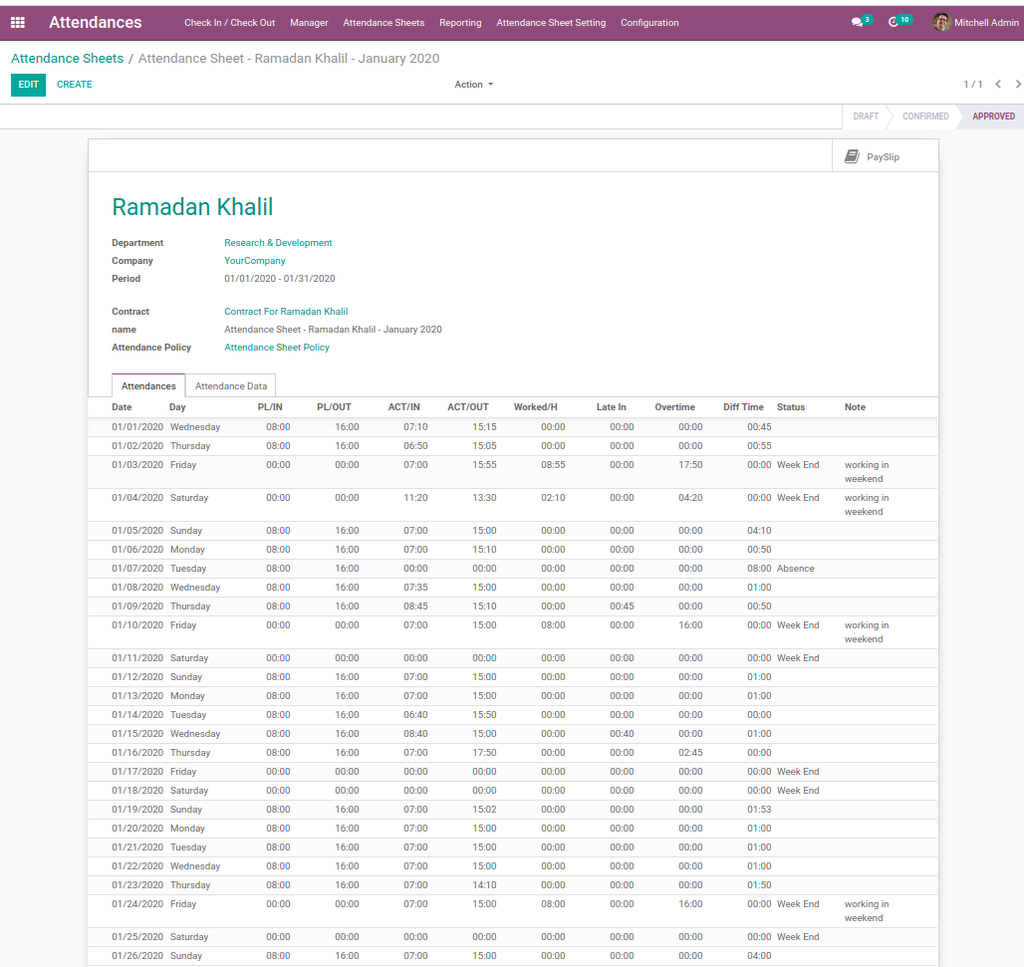This screenshot has height=967, width=1024.
Task: Click the EDIT button
Action: tap(28, 85)
